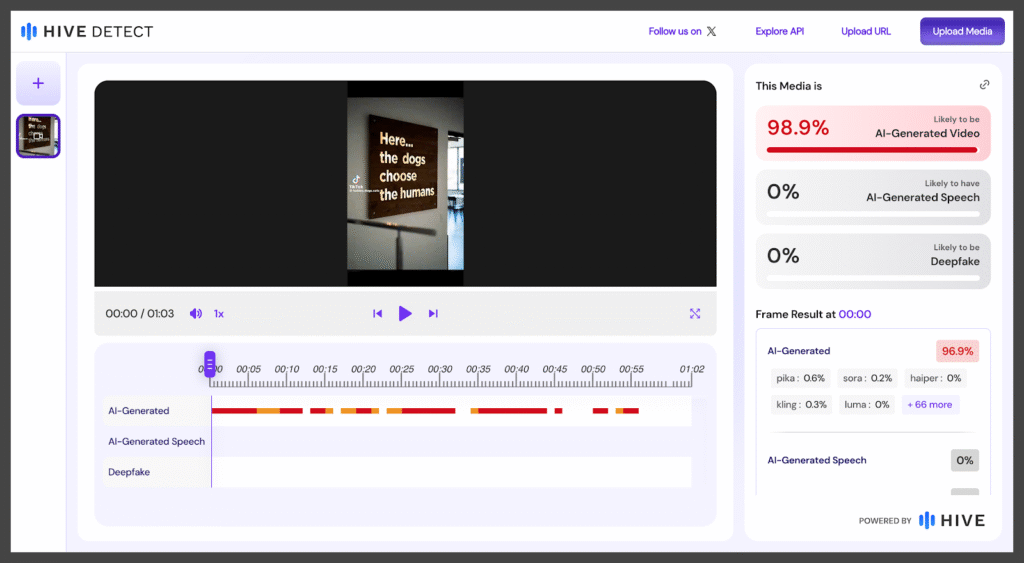The height and width of the screenshot is (563, 1024).
Task: Enter fullscreen with the expand icon
Action: point(695,313)
